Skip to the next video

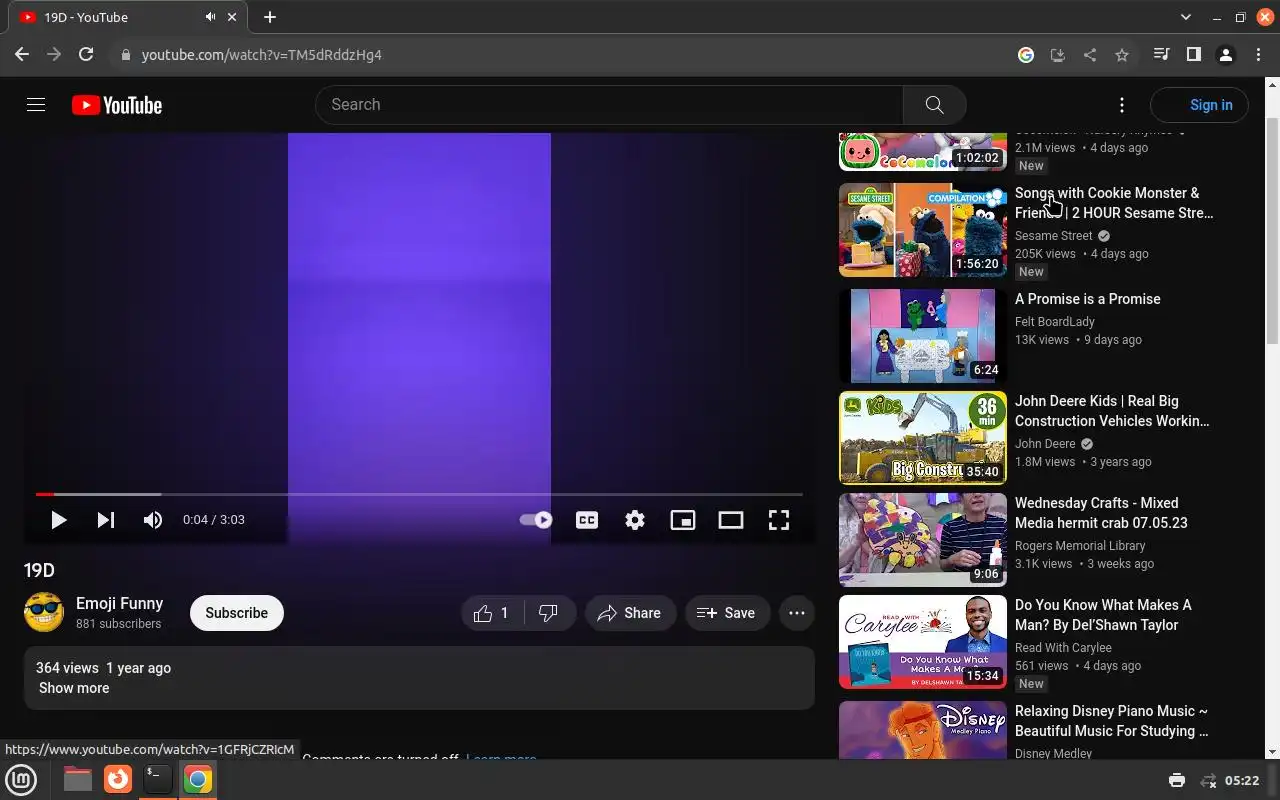[106, 520]
